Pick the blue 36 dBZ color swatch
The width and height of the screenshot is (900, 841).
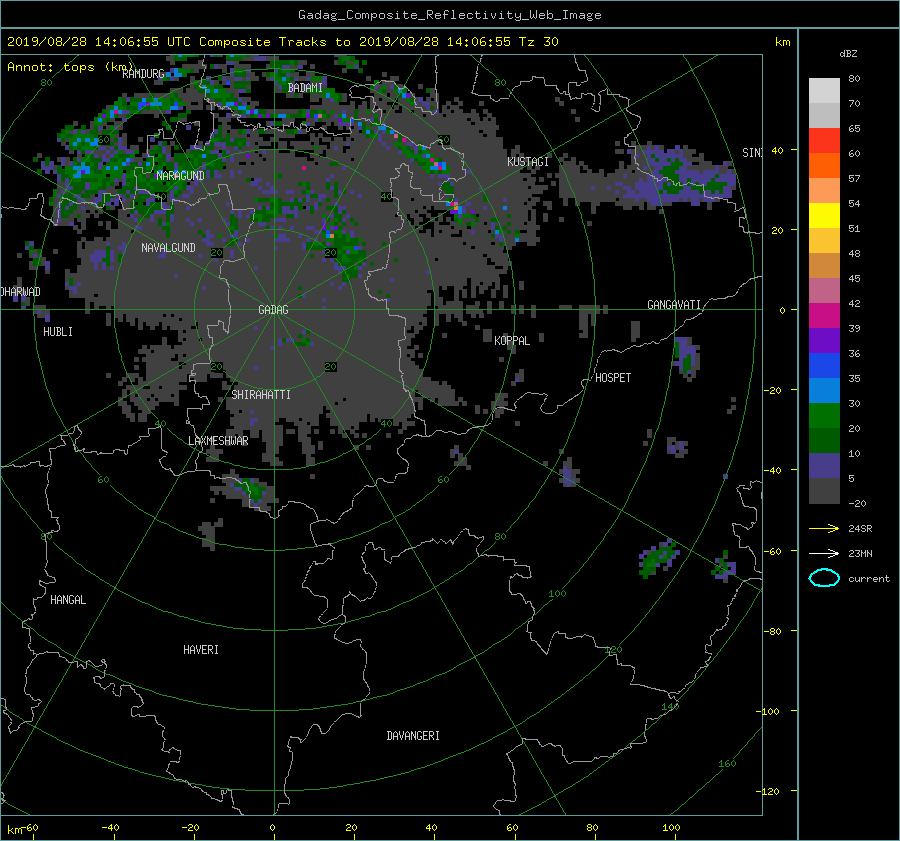(824, 365)
